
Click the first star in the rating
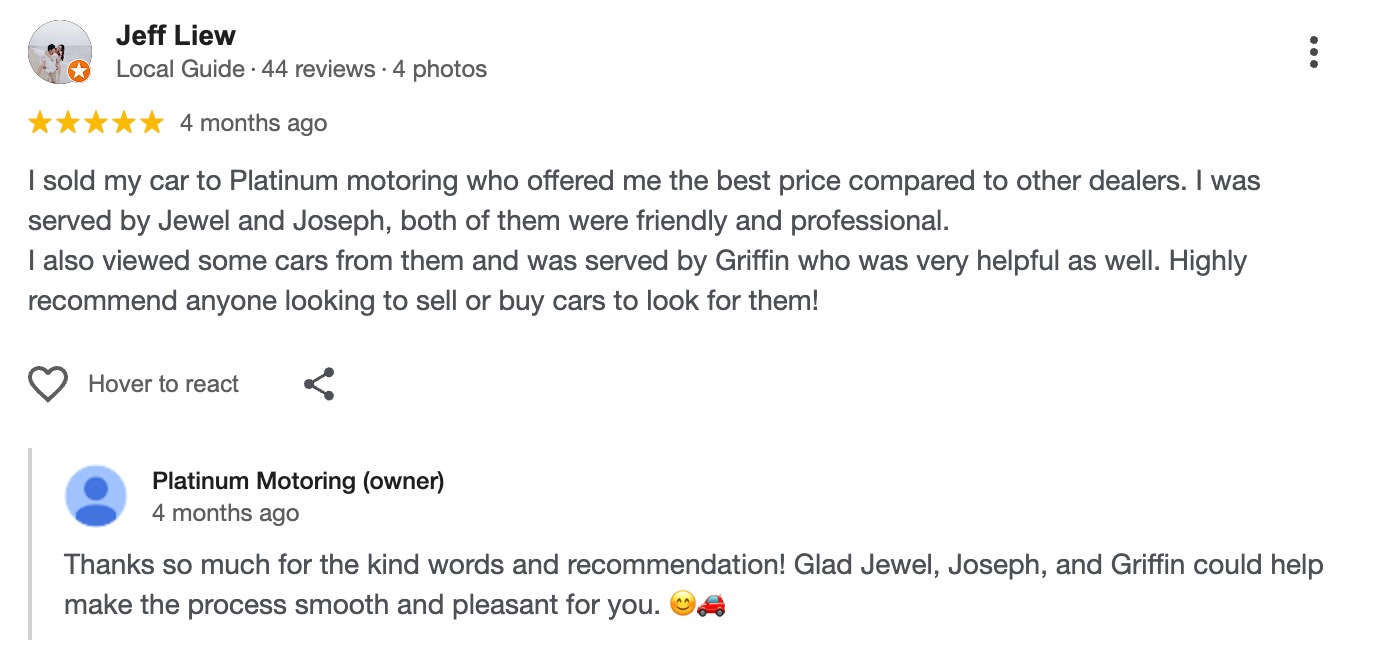[40, 123]
